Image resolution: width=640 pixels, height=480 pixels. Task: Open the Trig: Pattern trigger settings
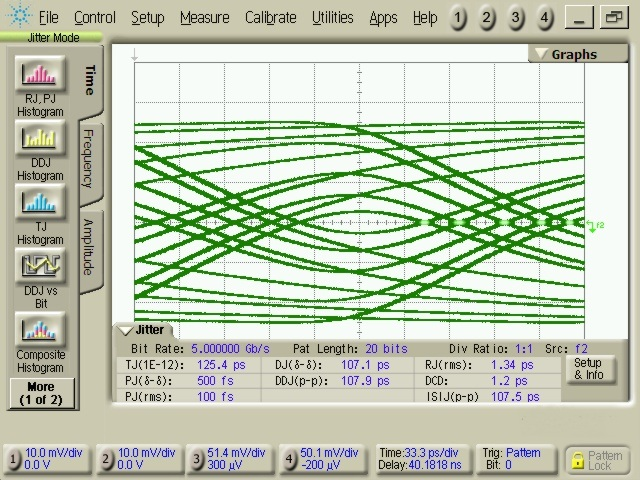coord(516,459)
